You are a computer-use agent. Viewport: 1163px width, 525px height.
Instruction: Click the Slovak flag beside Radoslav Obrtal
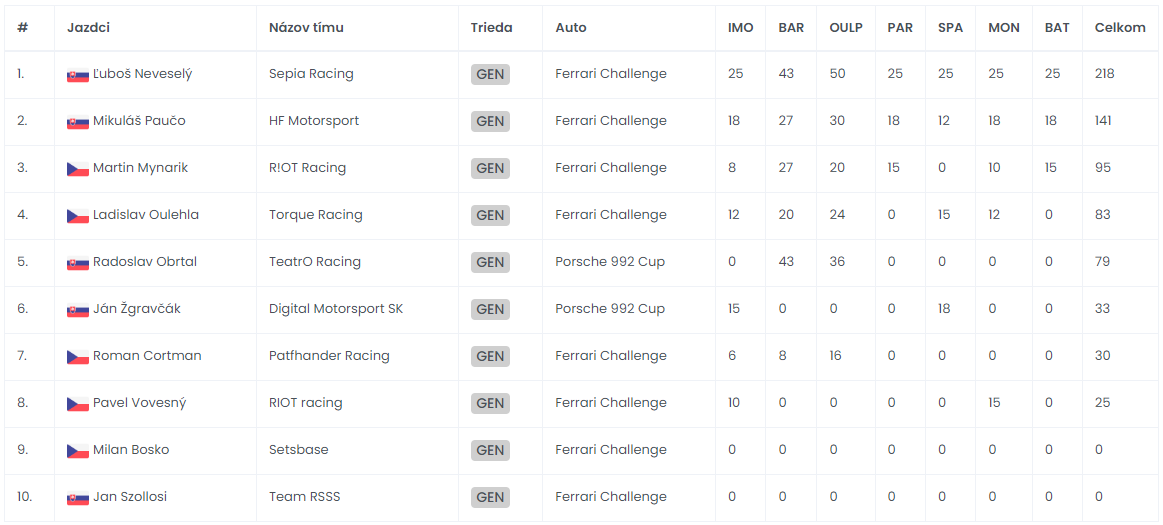78,262
